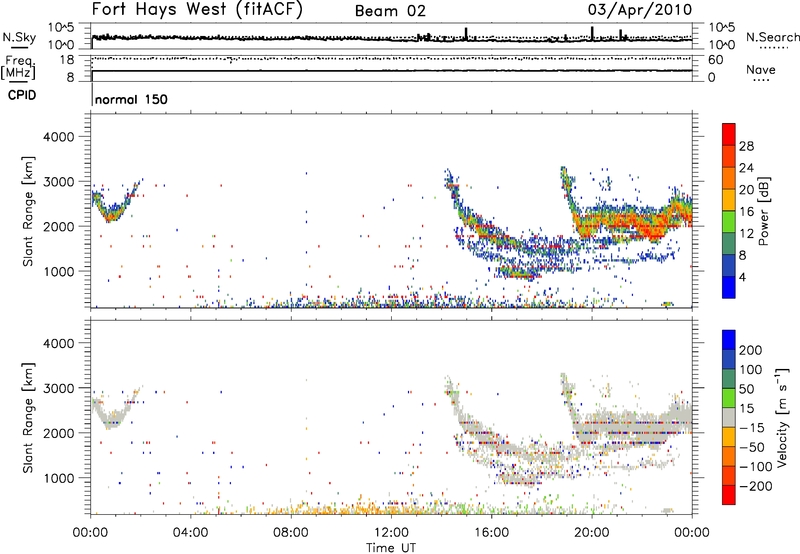Image resolution: width=800 pixels, height=554 pixels.
Task: Click the 'CPID' label
Action: click(x=22, y=95)
